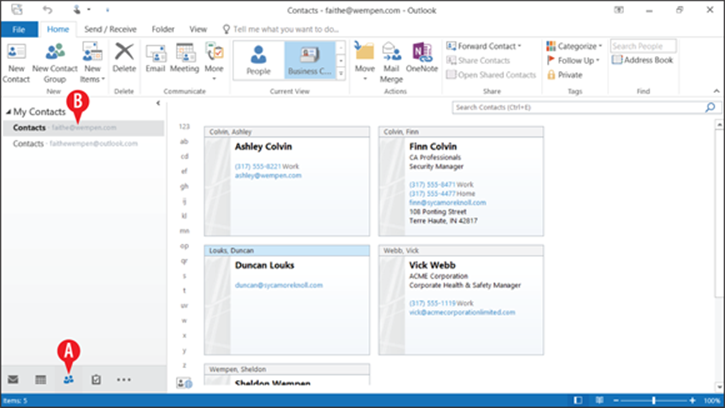Open the Categorize dropdown

[574, 46]
